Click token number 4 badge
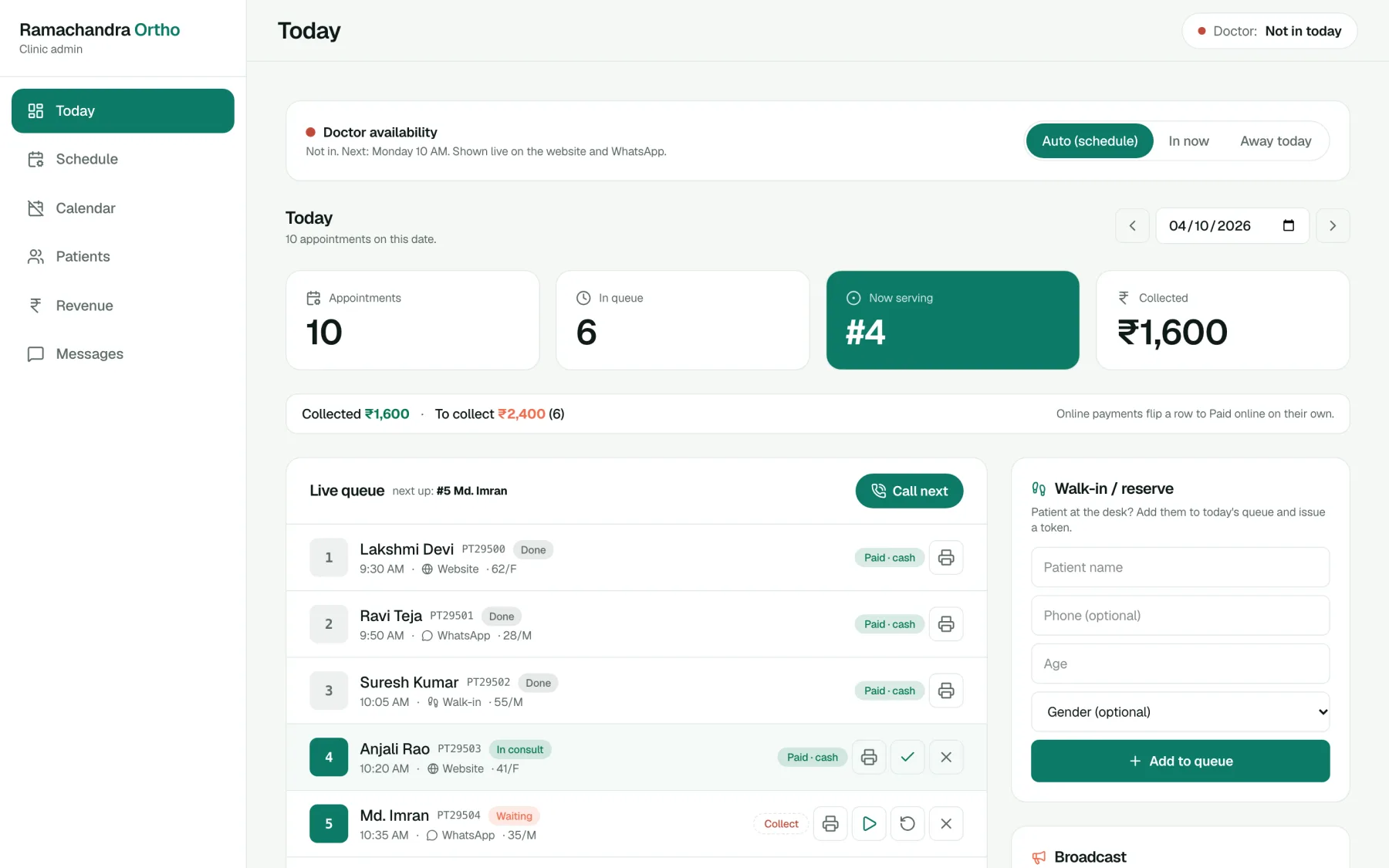Viewport: 1389px width, 868px height. pyautogui.click(x=329, y=757)
